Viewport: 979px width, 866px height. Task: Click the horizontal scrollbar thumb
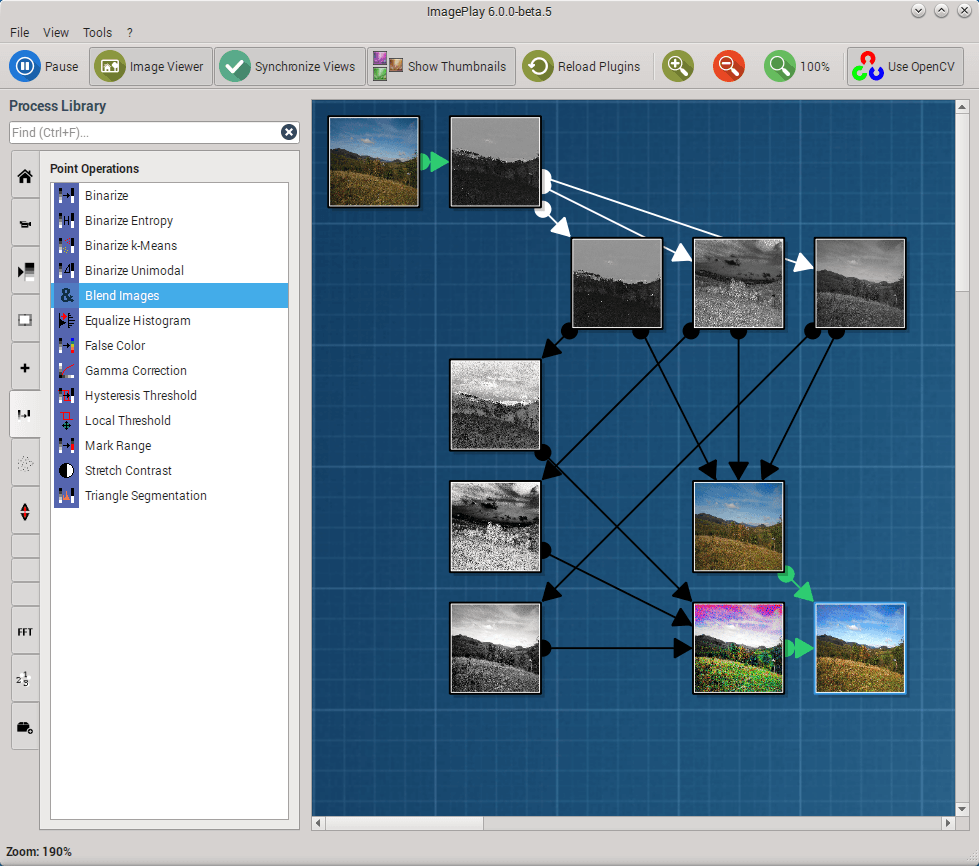405,823
